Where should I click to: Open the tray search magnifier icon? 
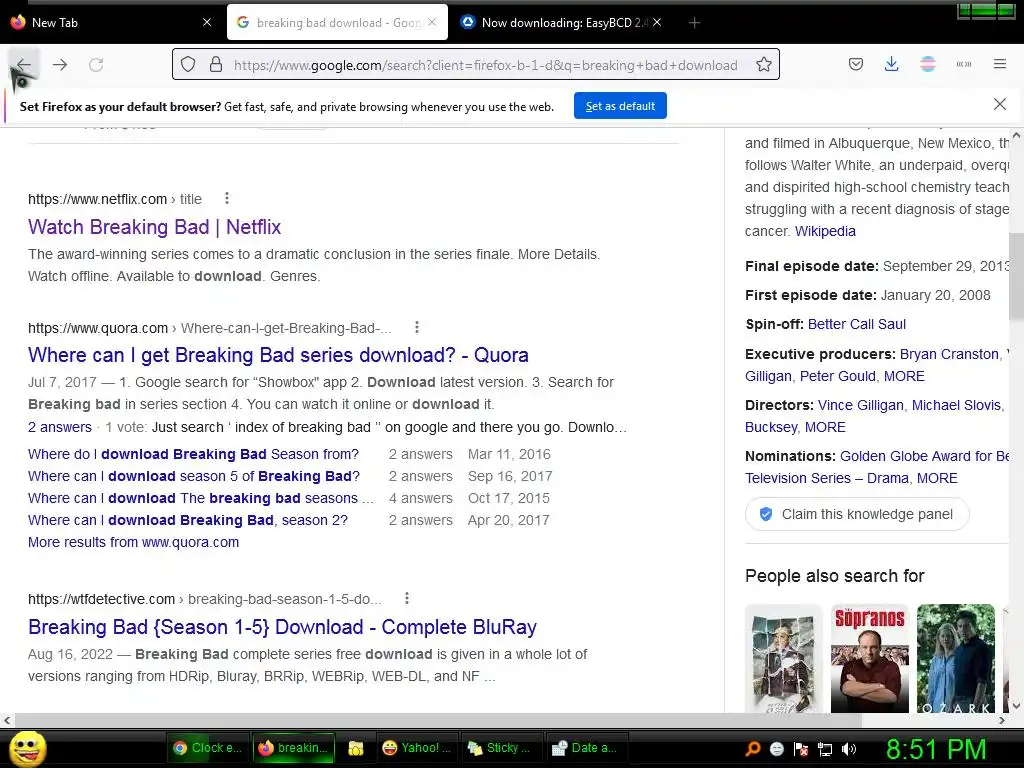coord(753,748)
